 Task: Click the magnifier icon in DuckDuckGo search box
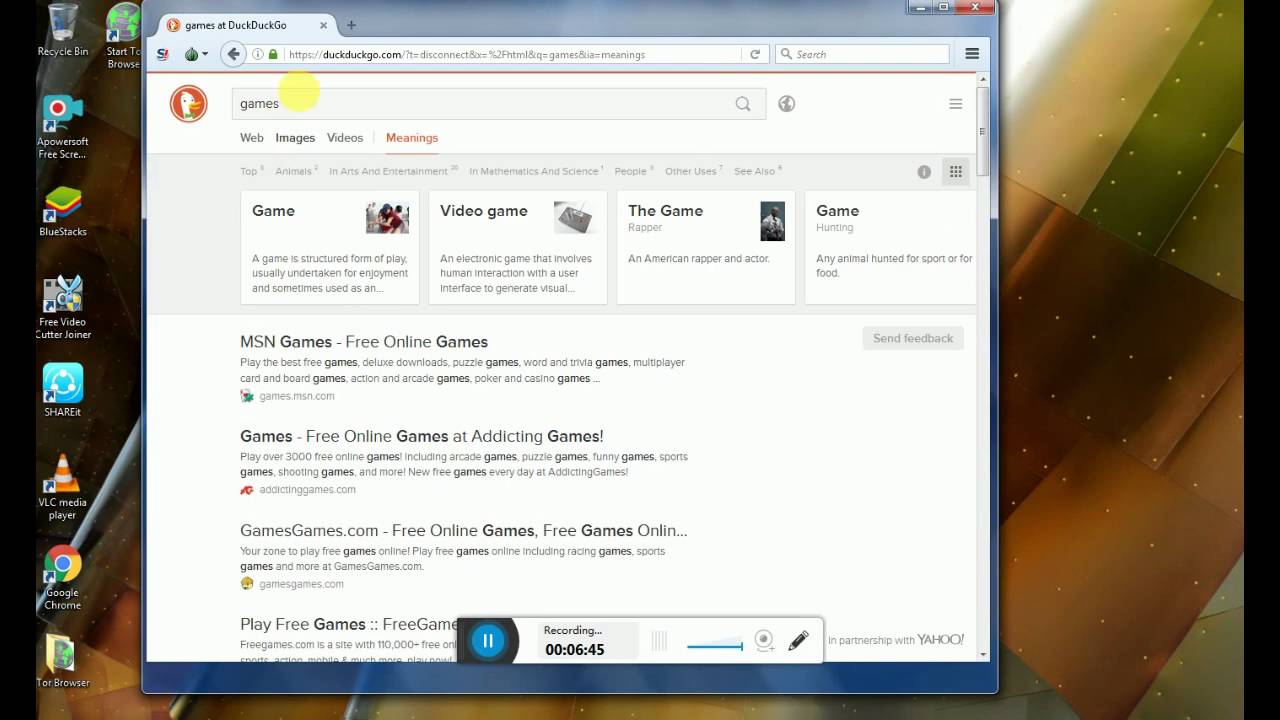pyautogui.click(x=743, y=104)
